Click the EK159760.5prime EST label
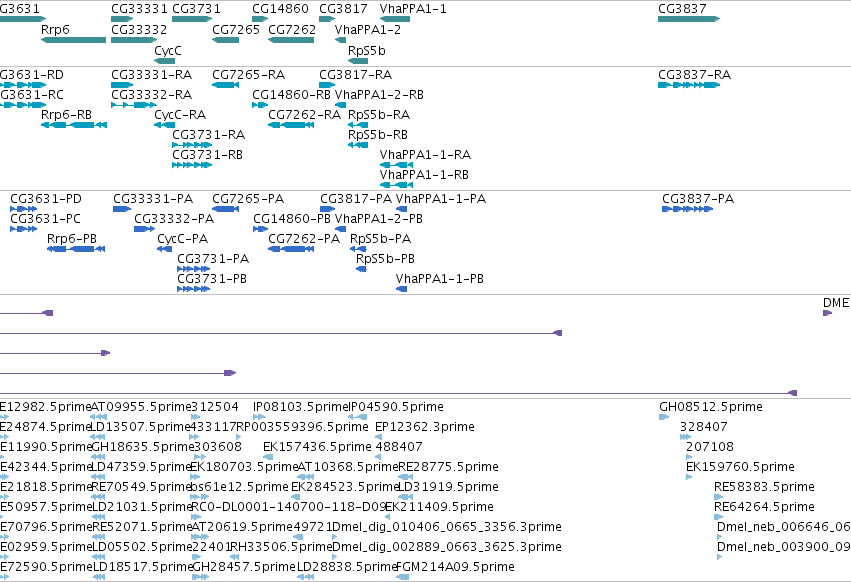 [740, 467]
